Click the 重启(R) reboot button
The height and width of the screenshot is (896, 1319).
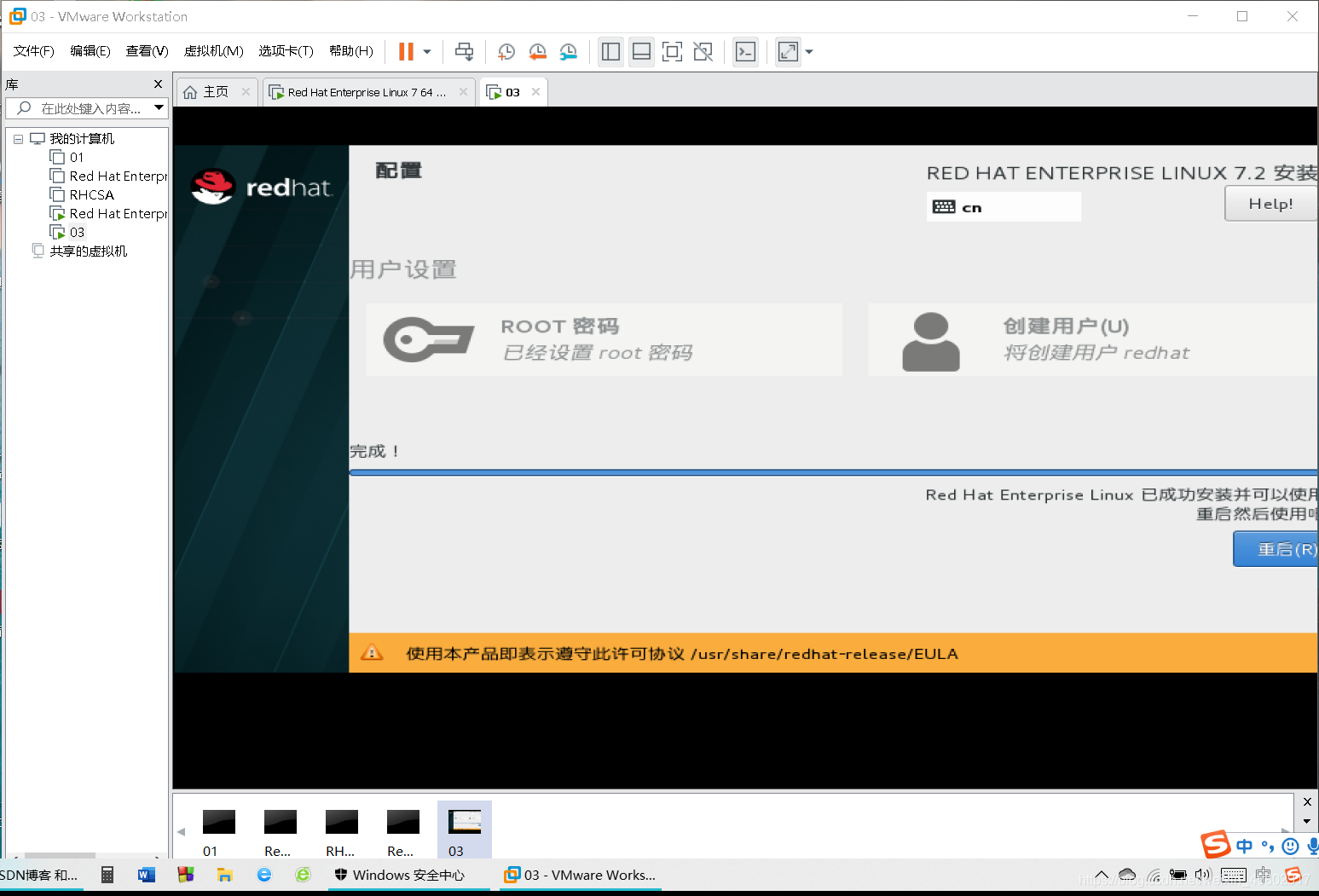point(1276,549)
